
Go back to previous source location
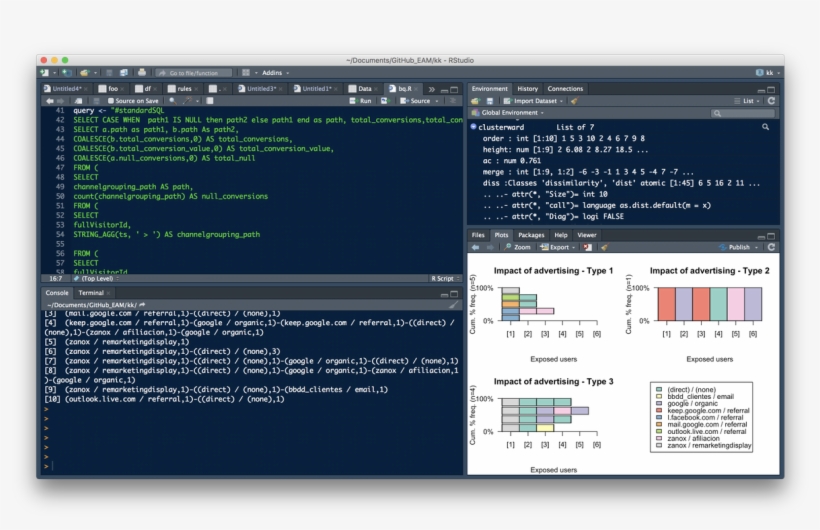tap(50, 101)
